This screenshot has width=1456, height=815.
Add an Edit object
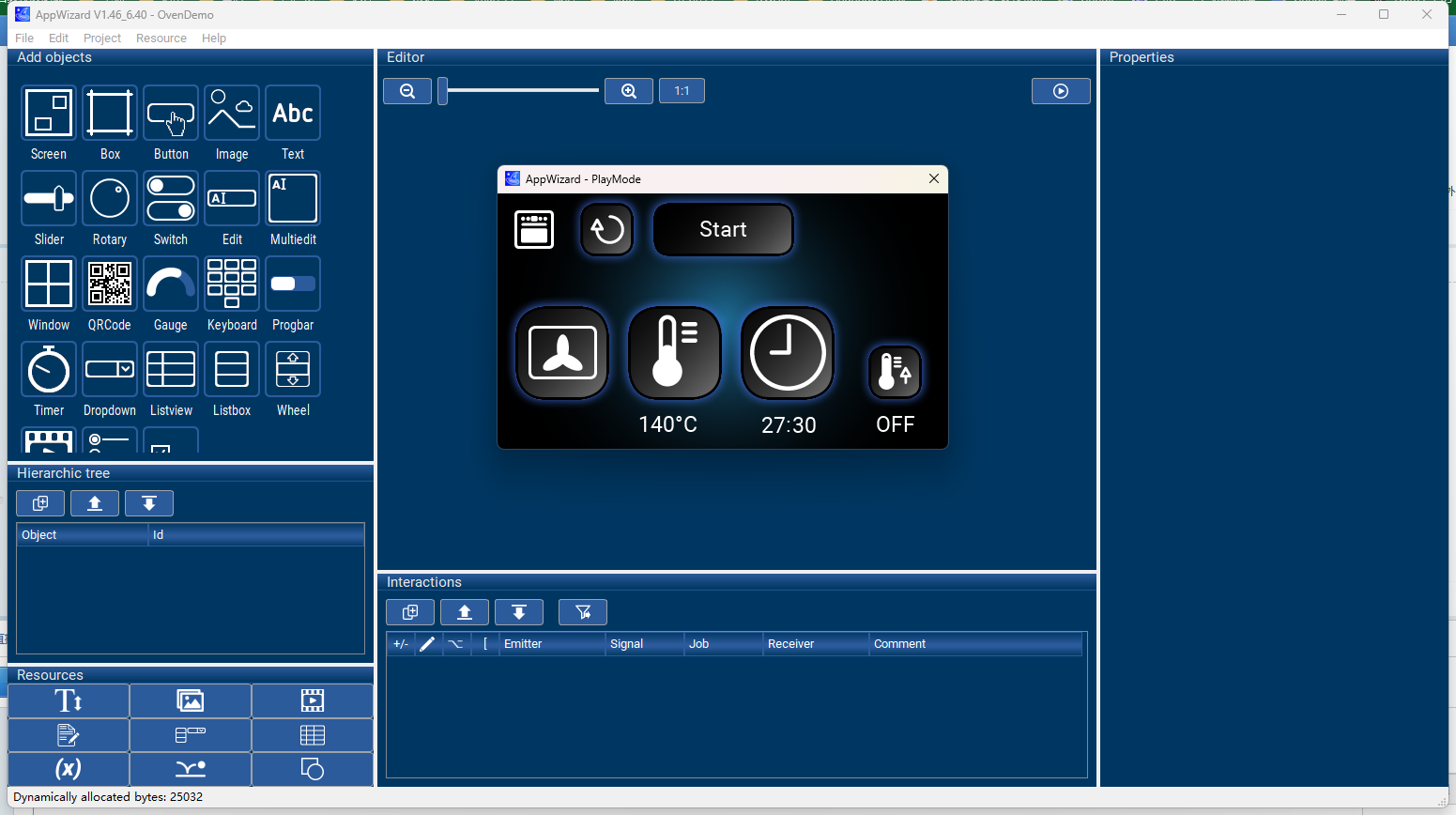[x=232, y=198]
